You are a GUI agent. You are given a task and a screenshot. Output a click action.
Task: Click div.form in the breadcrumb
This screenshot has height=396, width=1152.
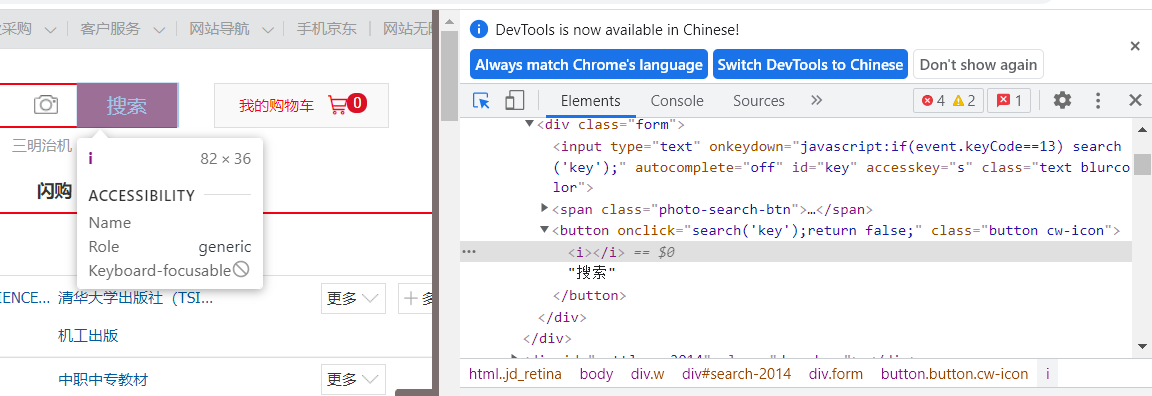tap(836, 374)
